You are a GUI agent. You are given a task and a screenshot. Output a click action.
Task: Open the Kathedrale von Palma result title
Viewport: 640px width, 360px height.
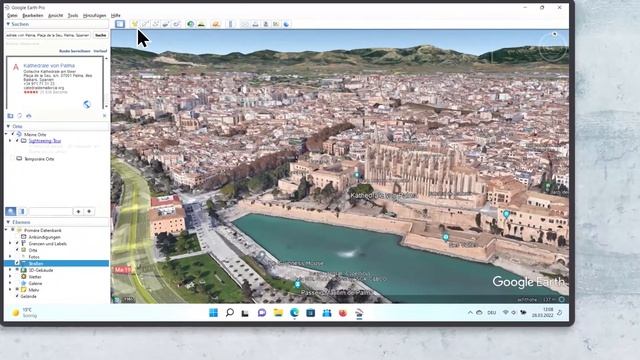coord(49,65)
